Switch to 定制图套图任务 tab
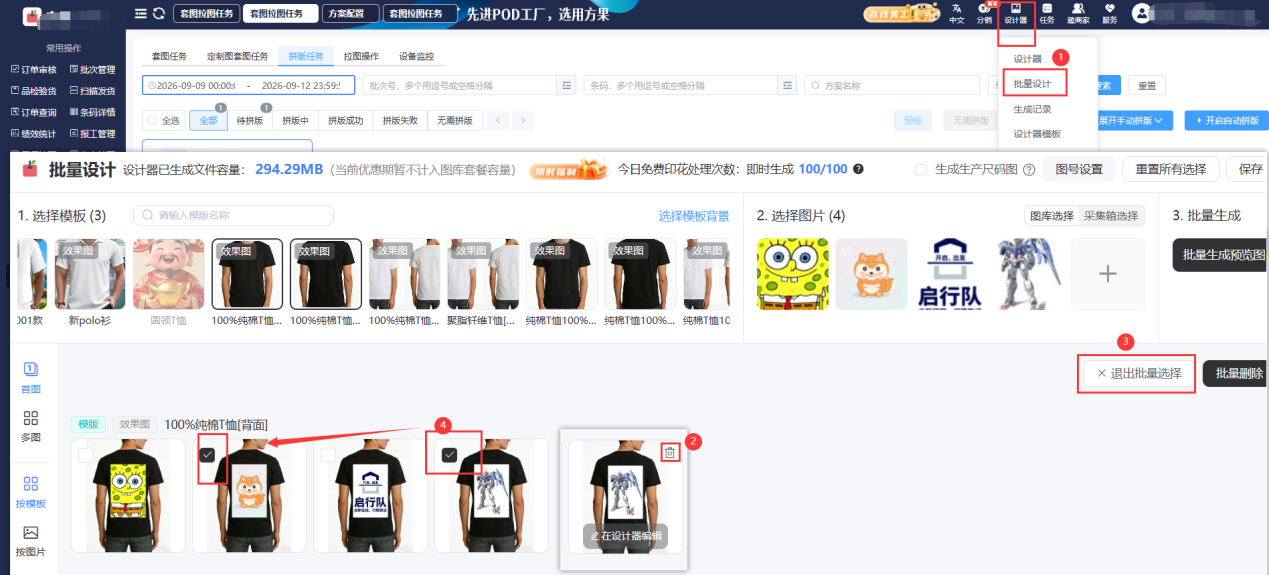The image size is (1269, 575). (x=237, y=56)
